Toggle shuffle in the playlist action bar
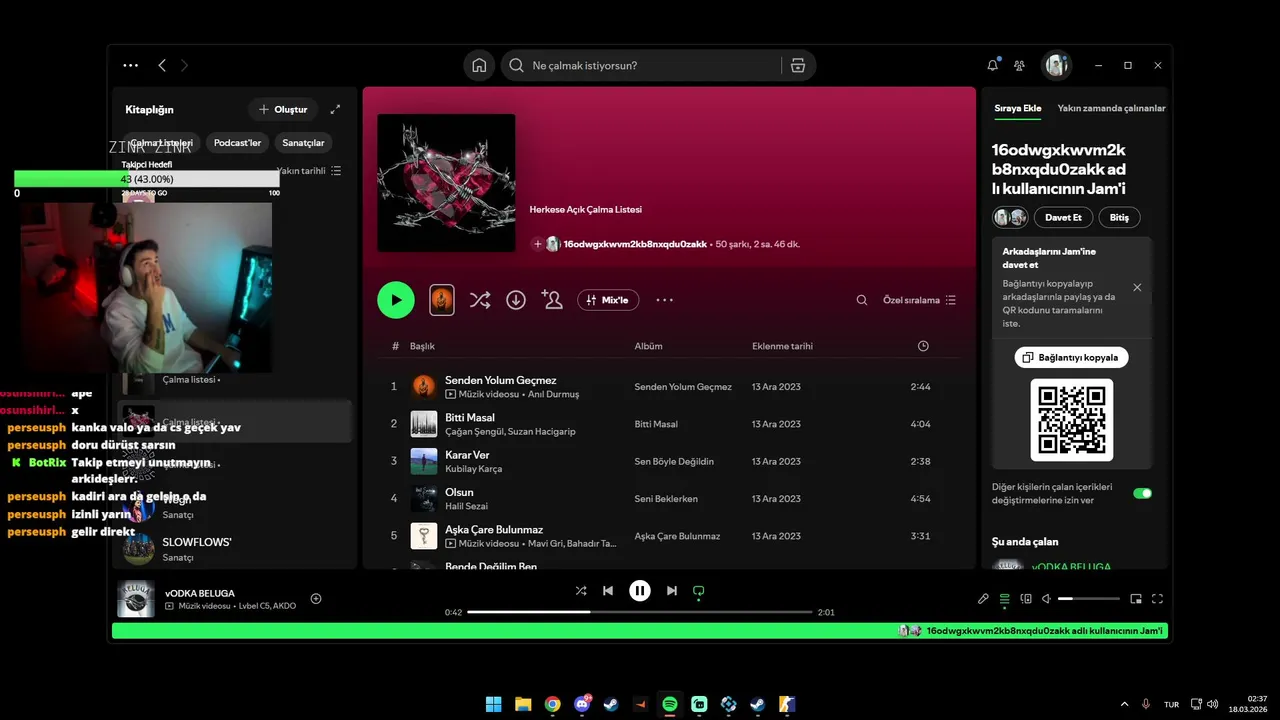 pyautogui.click(x=480, y=300)
